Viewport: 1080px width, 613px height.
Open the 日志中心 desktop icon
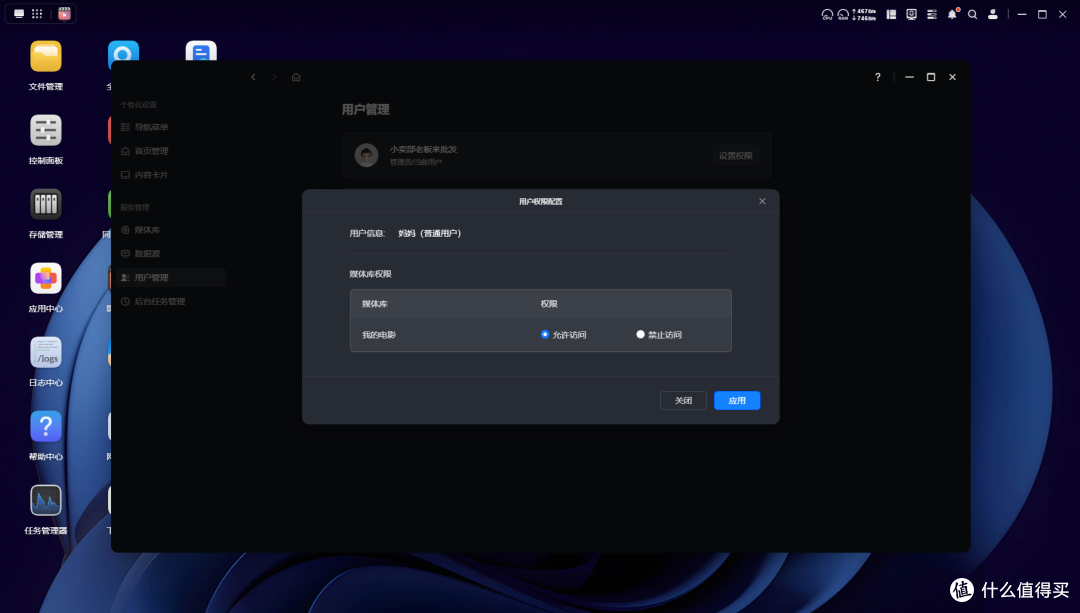click(x=45, y=353)
